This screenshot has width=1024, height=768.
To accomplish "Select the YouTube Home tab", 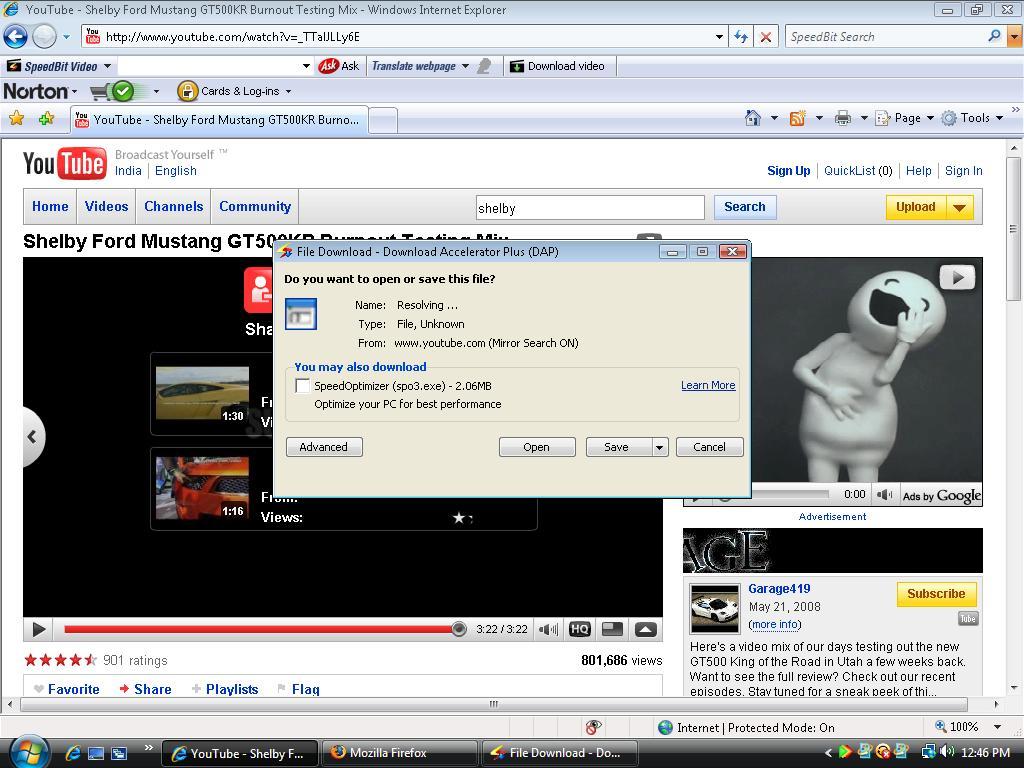I will pyautogui.click(x=50, y=206).
